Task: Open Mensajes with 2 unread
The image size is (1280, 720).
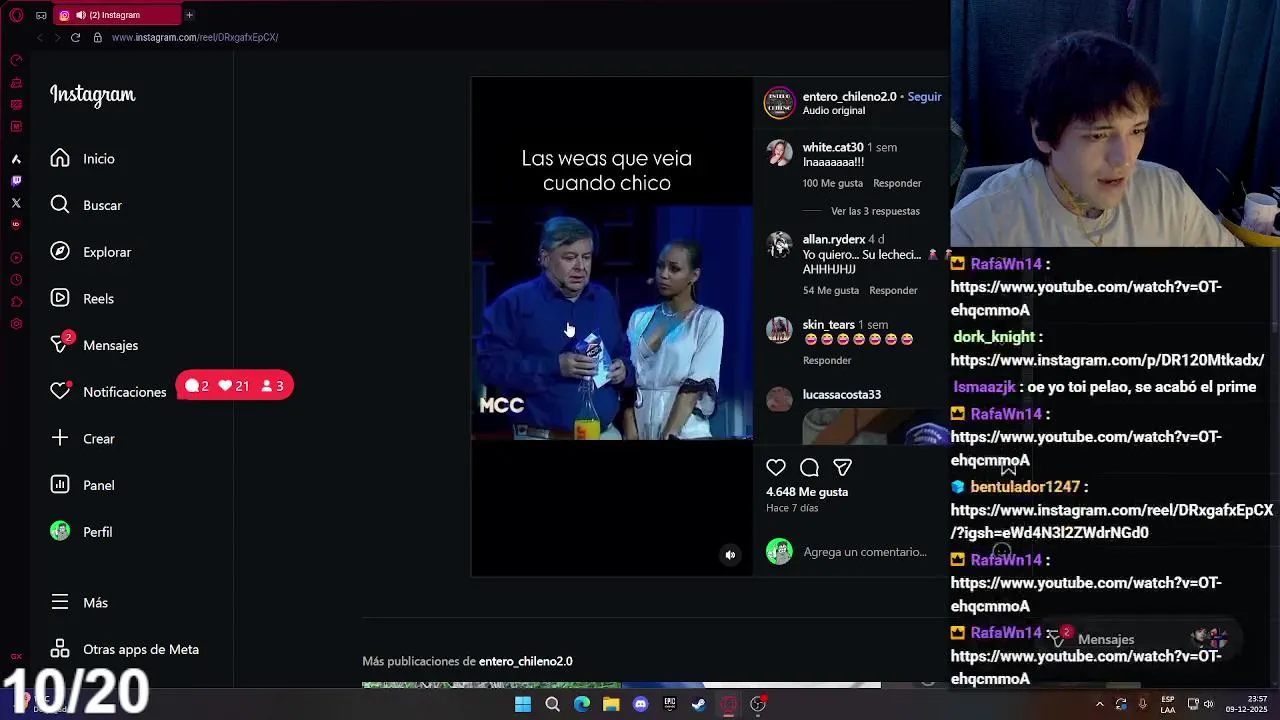Action: pos(94,345)
